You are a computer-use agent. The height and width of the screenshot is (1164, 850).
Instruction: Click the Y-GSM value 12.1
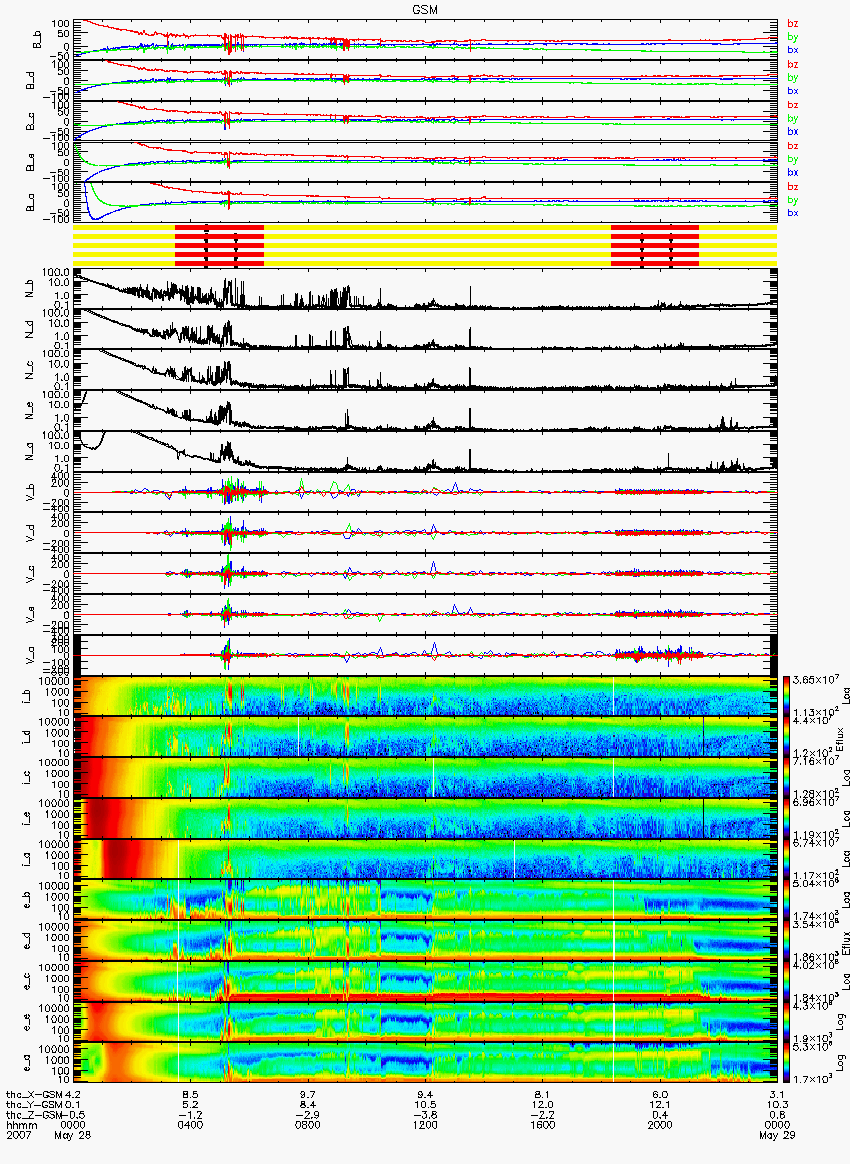(x=660, y=1105)
